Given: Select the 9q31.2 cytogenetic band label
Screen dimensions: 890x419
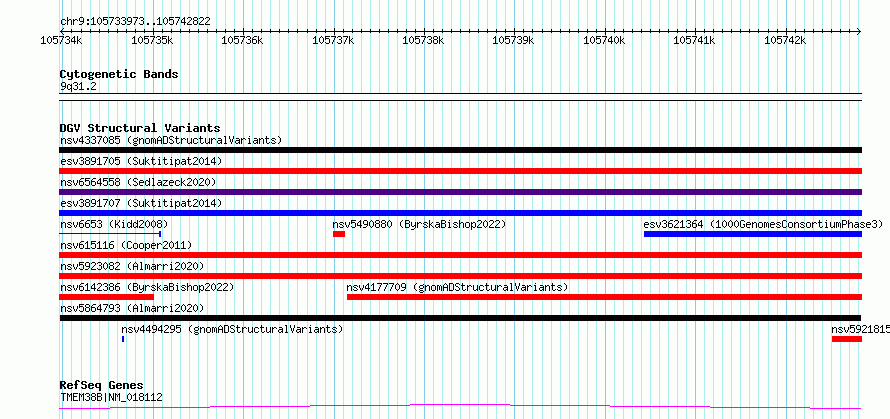Looking at the screenshot, I should [x=76, y=86].
